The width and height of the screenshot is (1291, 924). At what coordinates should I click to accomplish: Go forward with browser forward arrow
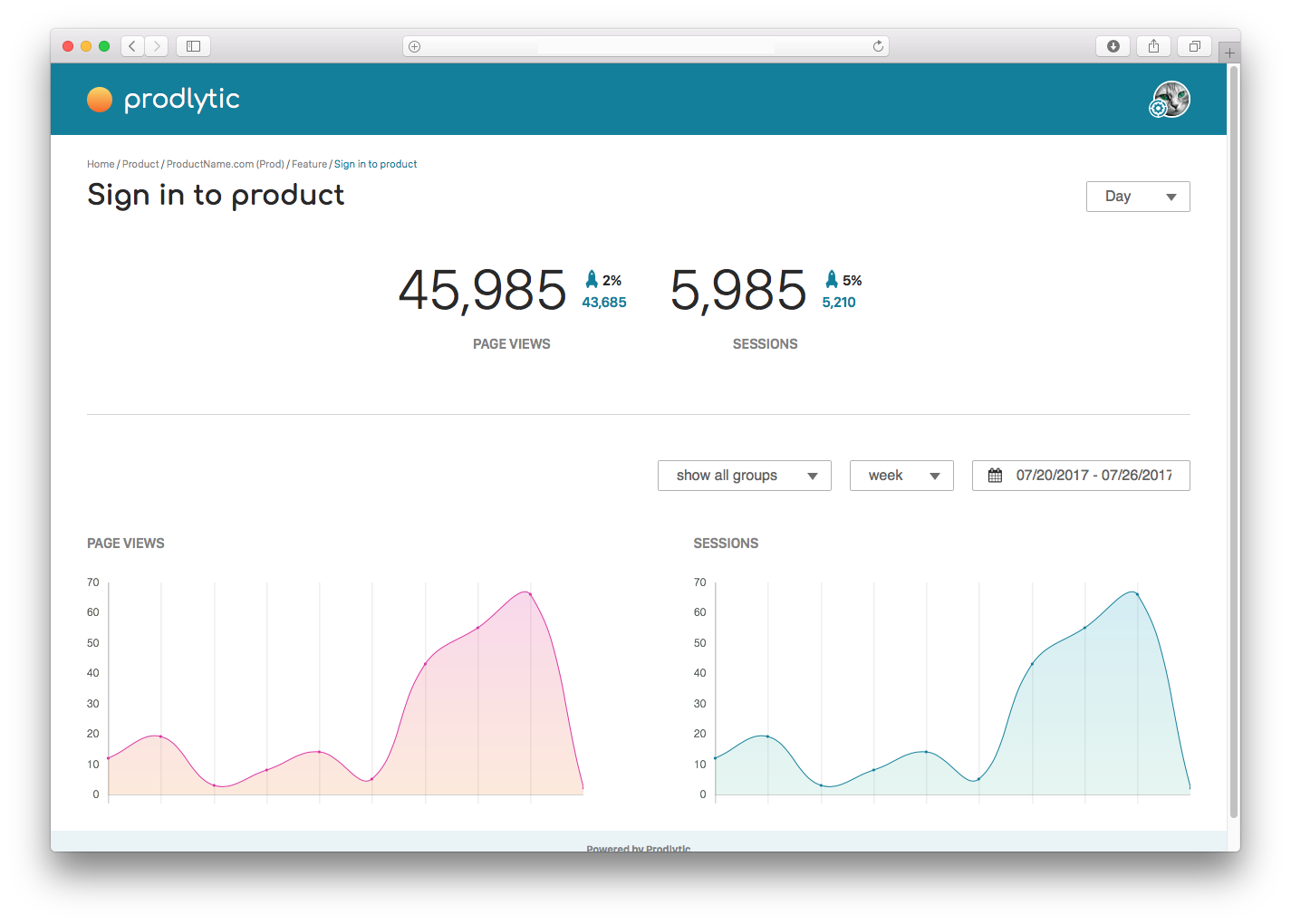[x=157, y=46]
